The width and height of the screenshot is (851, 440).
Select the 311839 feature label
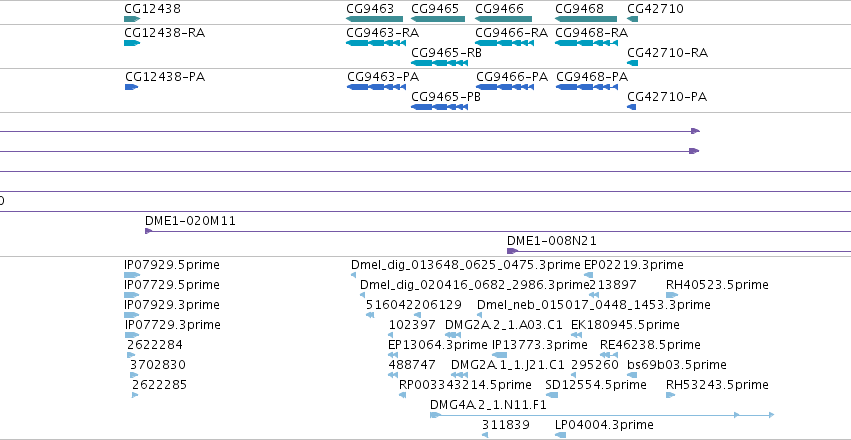(506, 424)
